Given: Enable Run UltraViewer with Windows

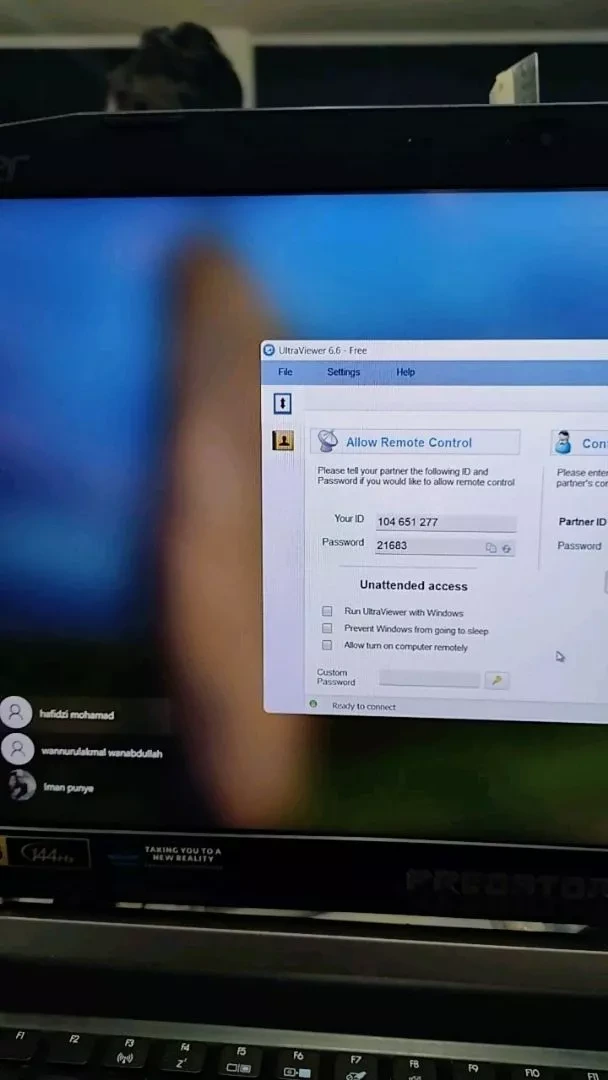Looking at the screenshot, I should tap(327, 611).
